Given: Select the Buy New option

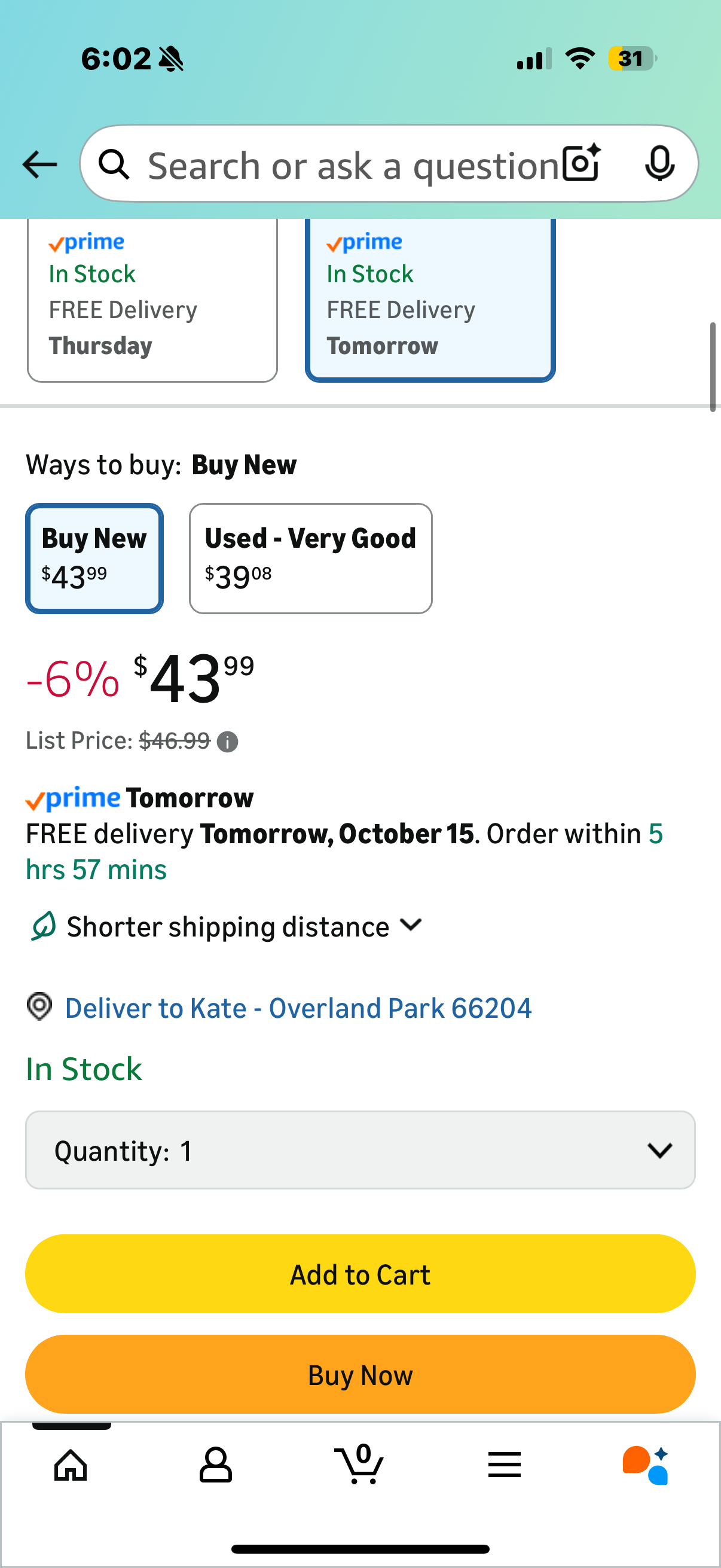Looking at the screenshot, I should tap(94, 558).
